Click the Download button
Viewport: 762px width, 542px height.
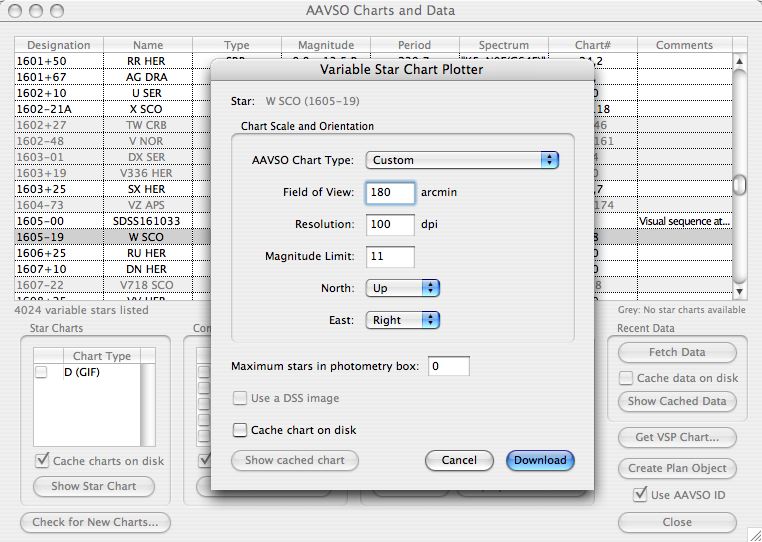pos(540,460)
